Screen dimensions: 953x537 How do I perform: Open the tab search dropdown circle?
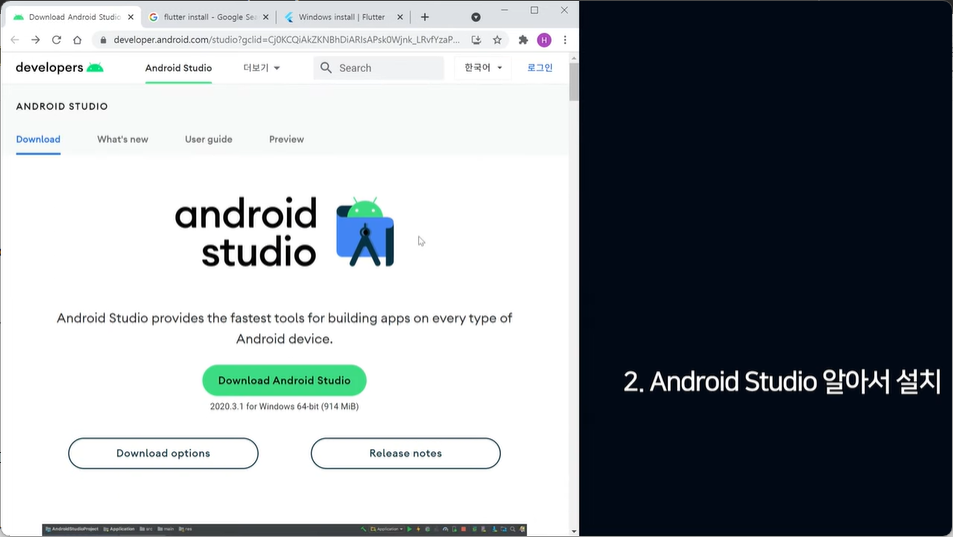point(476,17)
